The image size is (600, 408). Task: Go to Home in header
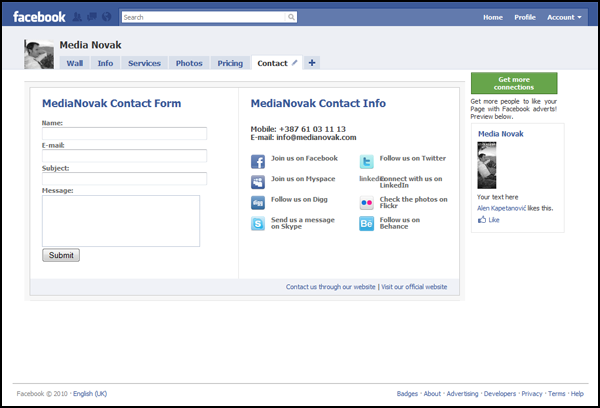[x=493, y=17]
